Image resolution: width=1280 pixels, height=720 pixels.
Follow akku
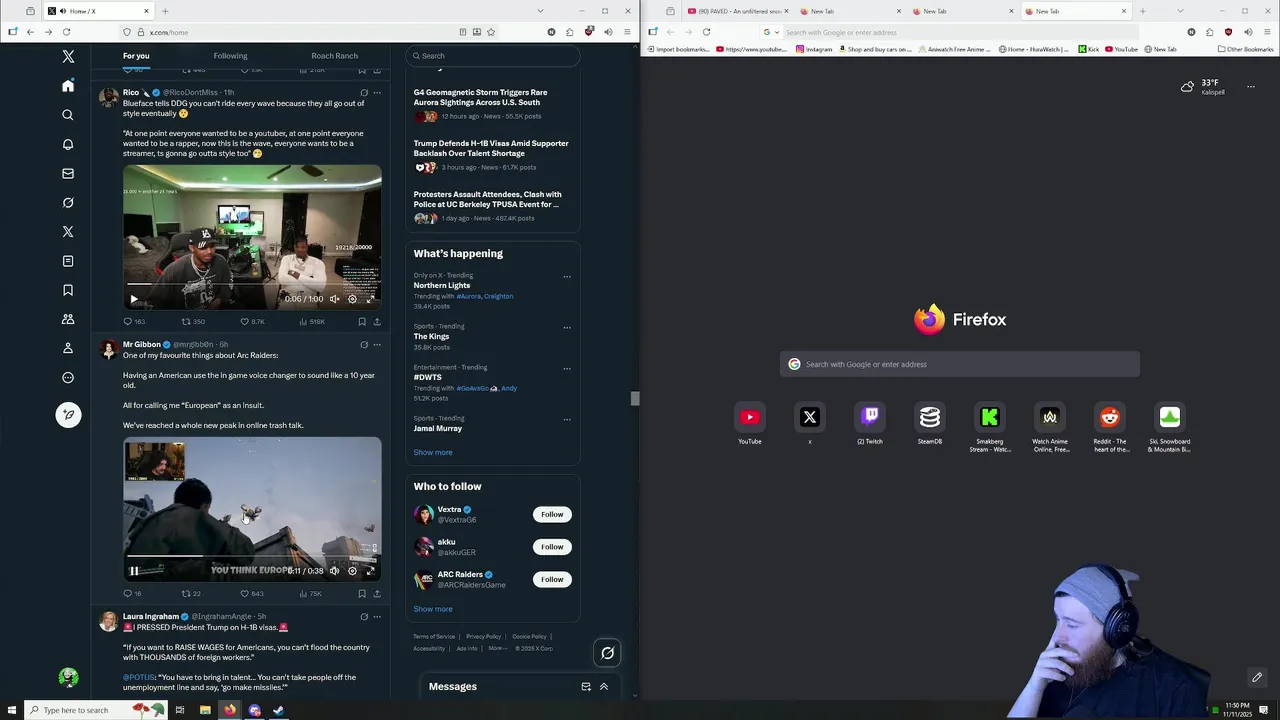tap(552, 547)
